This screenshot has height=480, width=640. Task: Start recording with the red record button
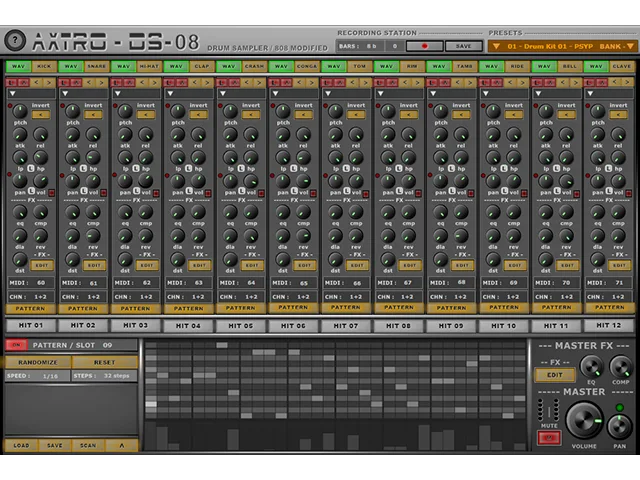click(x=424, y=46)
